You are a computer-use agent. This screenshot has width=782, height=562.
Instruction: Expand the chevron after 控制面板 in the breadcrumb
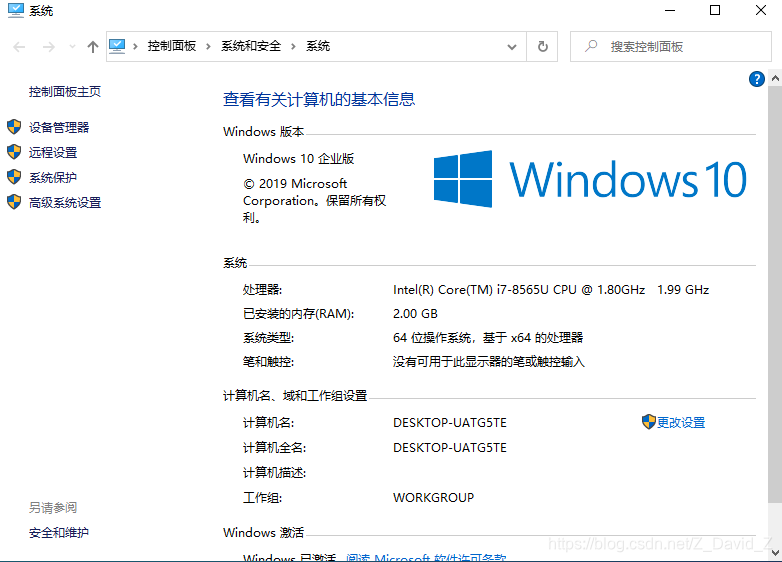click(x=208, y=46)
